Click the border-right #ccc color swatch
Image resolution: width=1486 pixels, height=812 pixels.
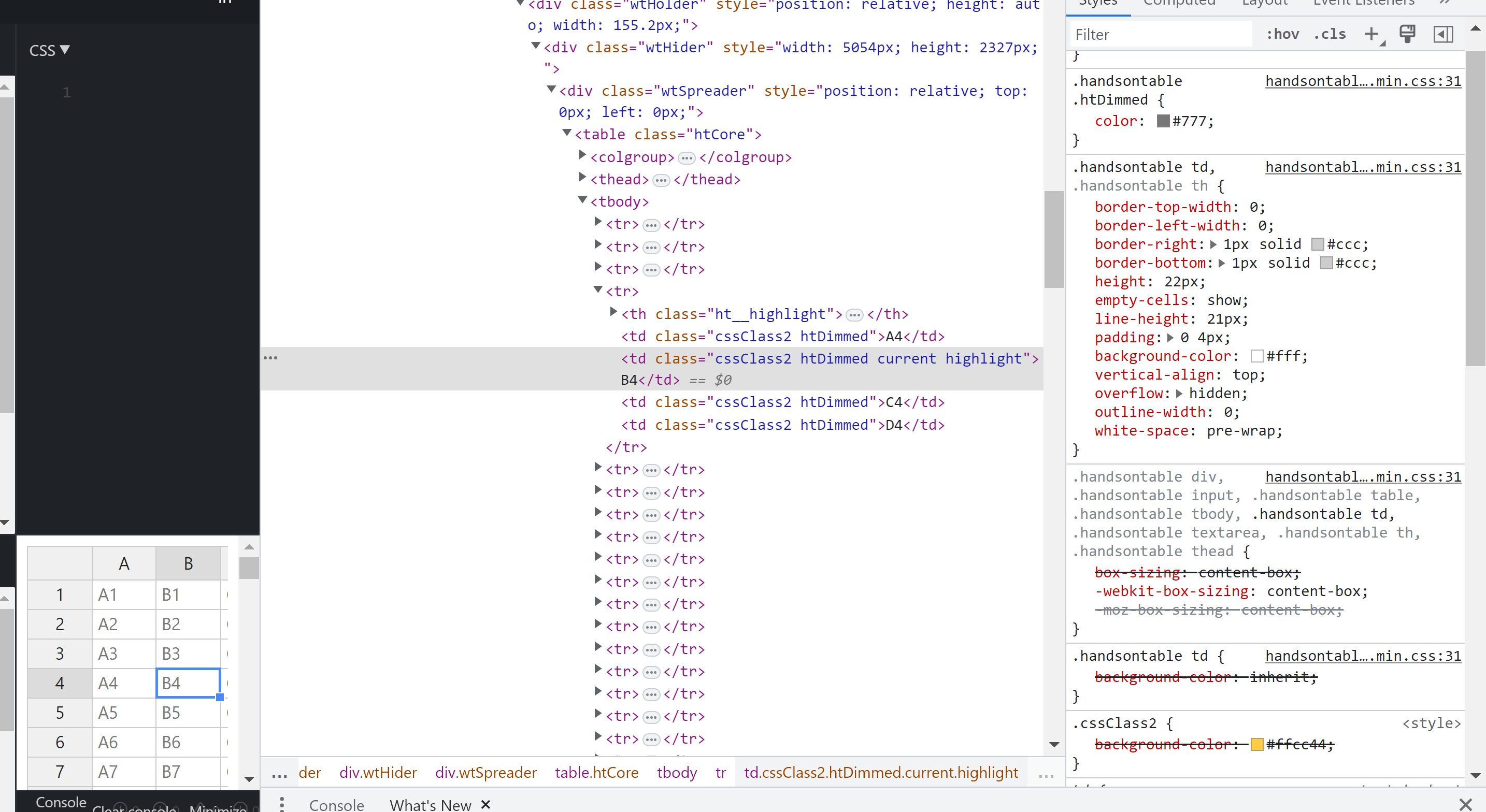1318,244
